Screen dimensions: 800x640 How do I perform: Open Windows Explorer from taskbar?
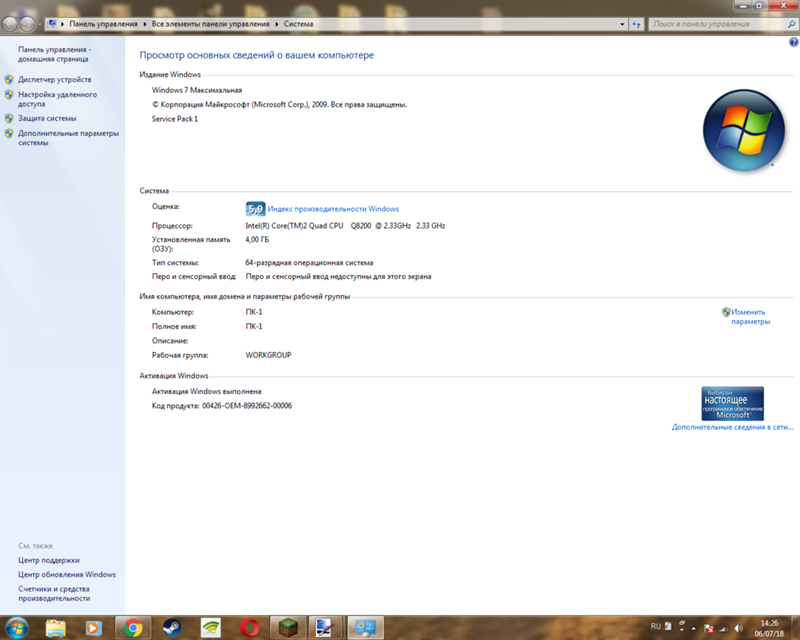pyautogui.click(x=55, y=628)
